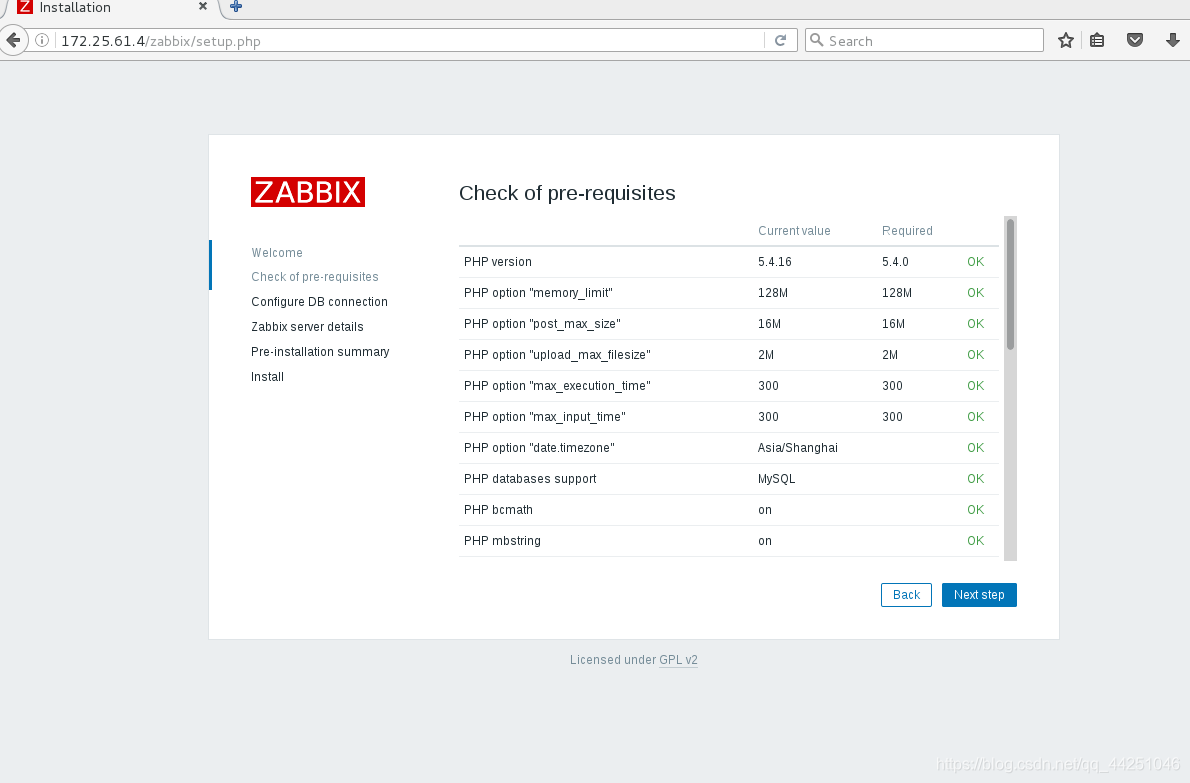Click OK status in PHP mbstring row

tap(975, 541)
